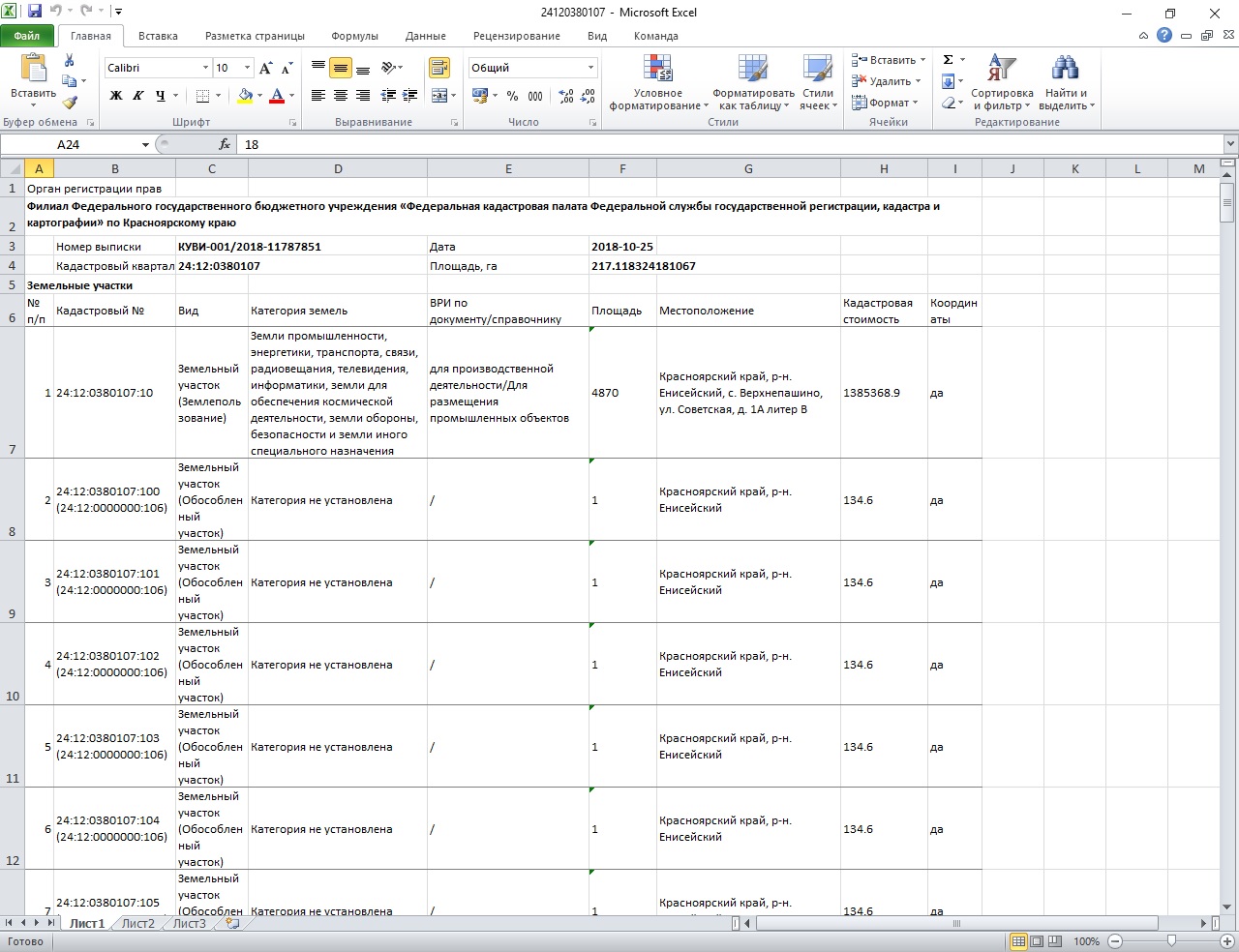Click the Формат button in Ячейки group
Image resolution: width=1239 pixels, height=952 pixels.
click(886, 103)
